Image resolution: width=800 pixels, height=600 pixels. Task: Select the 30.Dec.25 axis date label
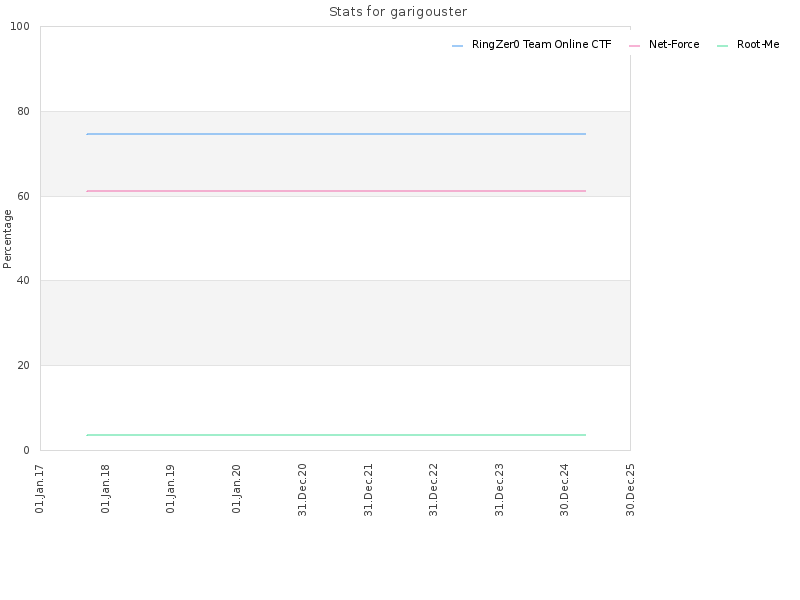tap(630, 489)
